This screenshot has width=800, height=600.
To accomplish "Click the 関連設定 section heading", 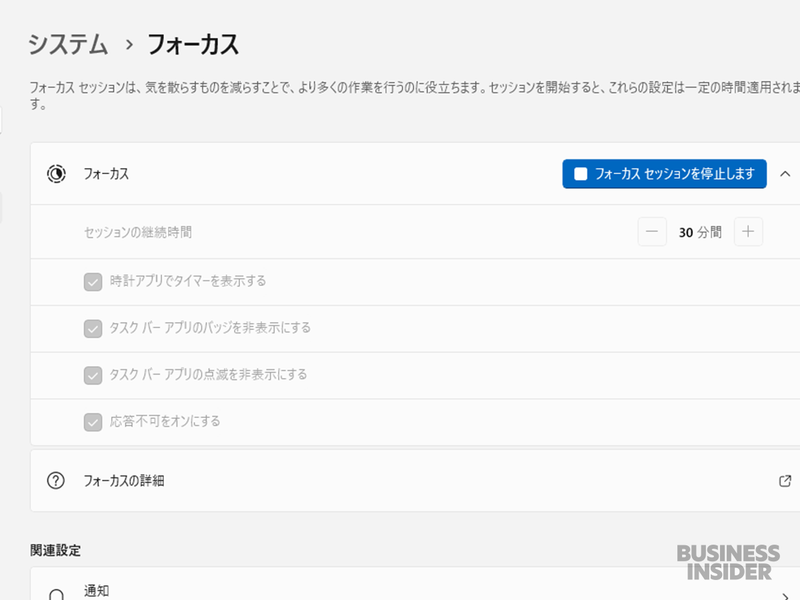I will tap(55, 551).
